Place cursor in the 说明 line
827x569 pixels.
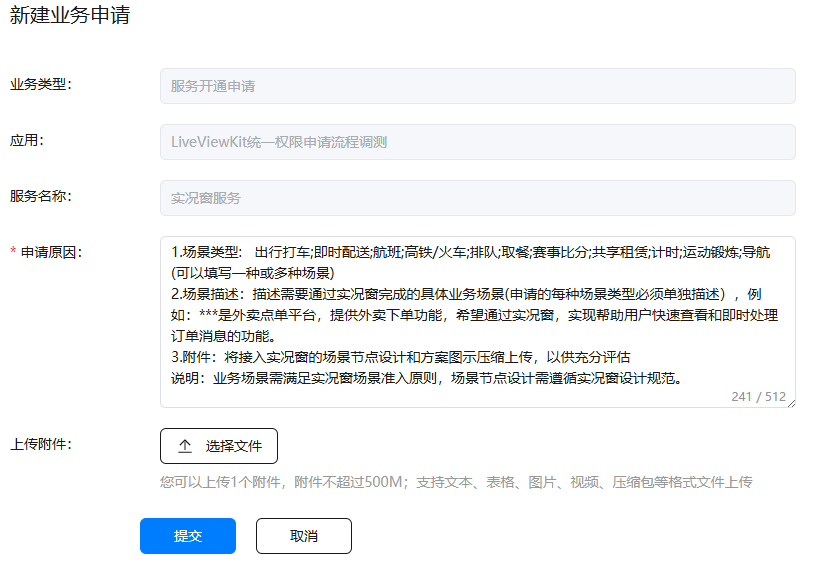click(420, 378)
